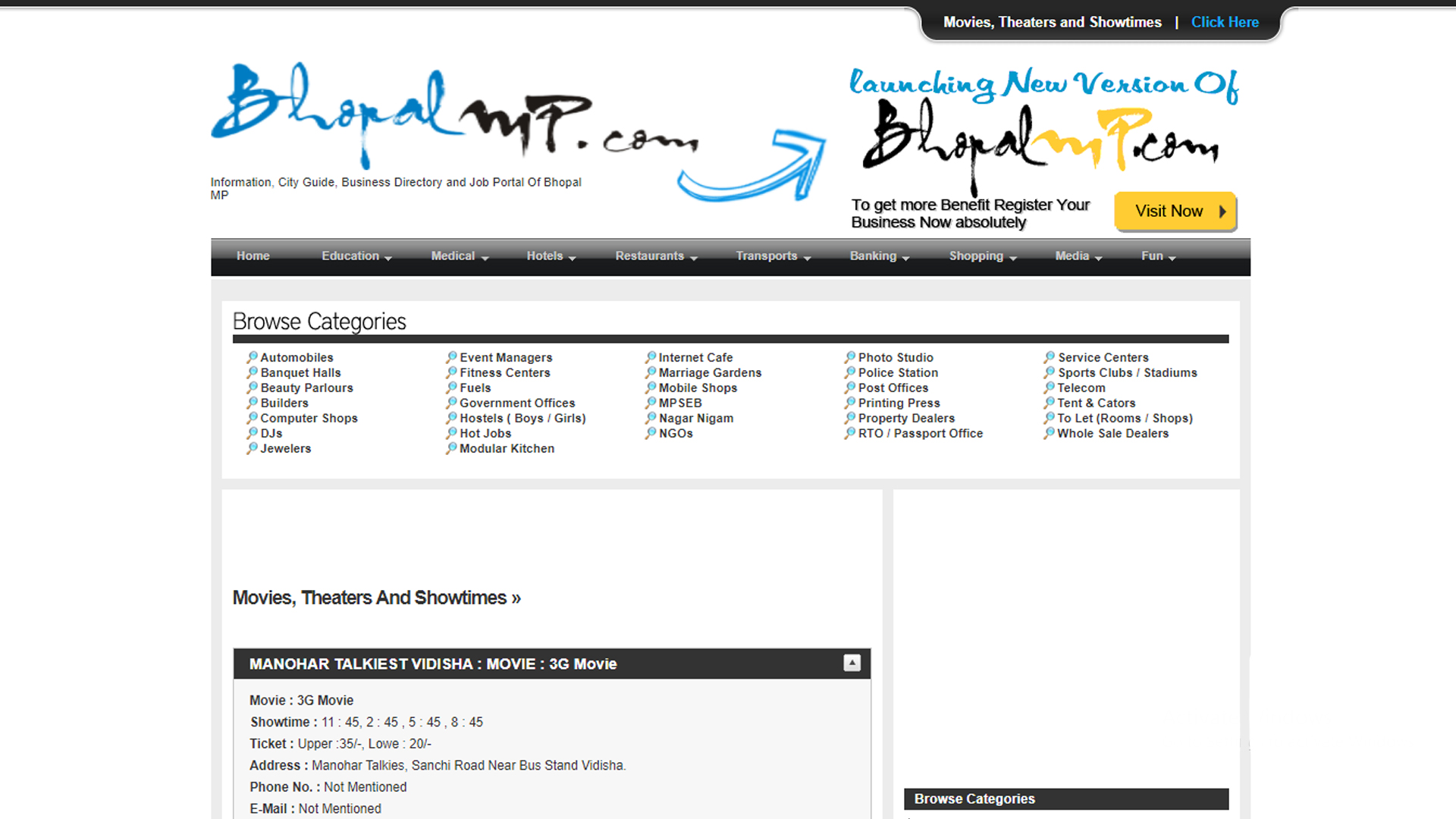The image size is (1456, 819).
Task: Open the Hostels (Boys / Girls) category
Action: pos(522,418)
